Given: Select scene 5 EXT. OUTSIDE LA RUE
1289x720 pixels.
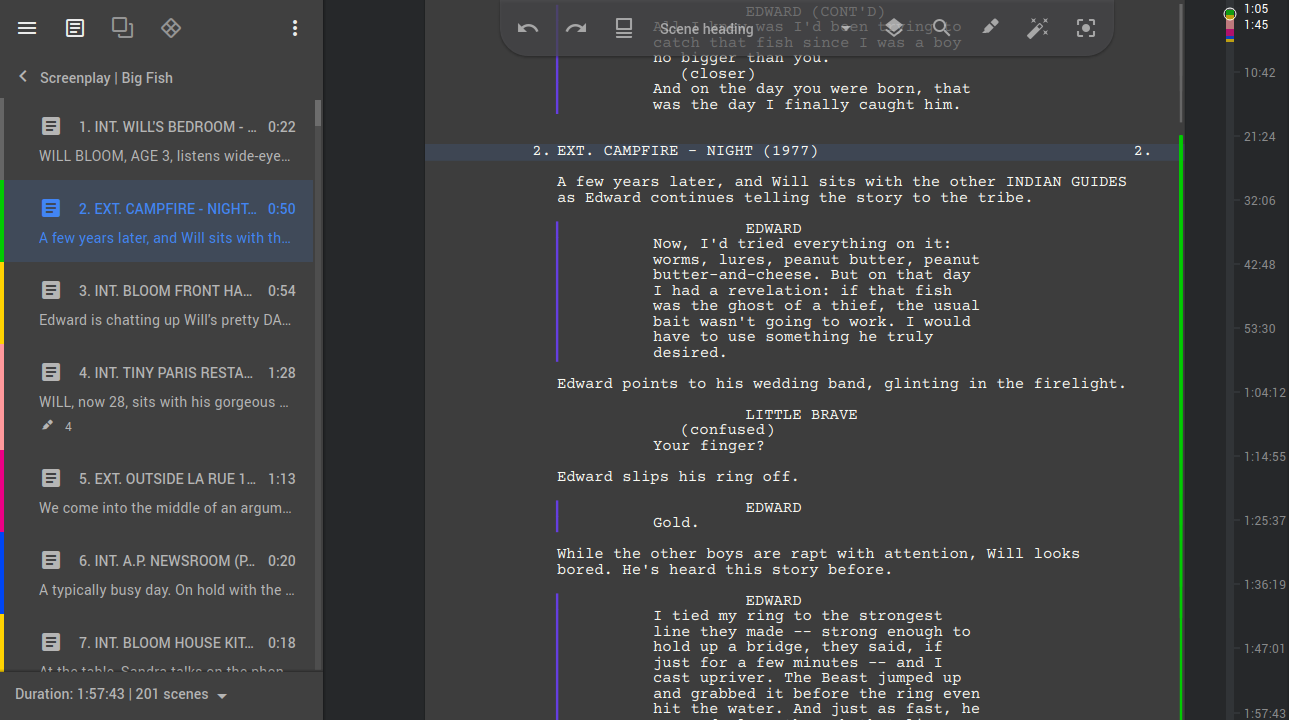Looking at the screenshot, I should coord(159,491).
